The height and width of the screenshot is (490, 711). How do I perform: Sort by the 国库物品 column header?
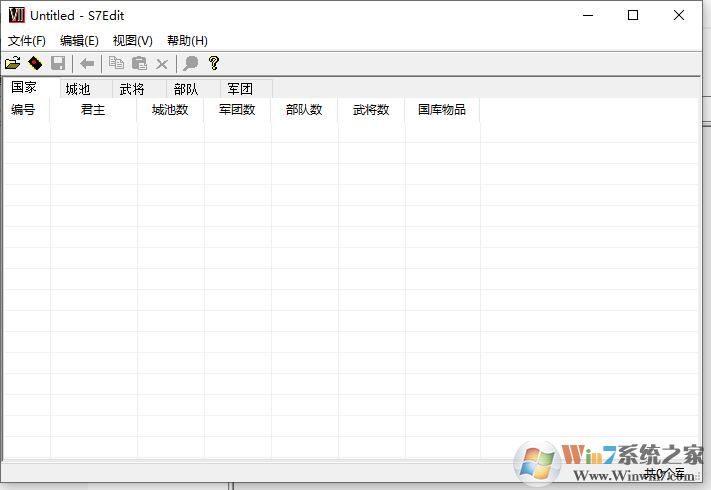click(442, 110)
